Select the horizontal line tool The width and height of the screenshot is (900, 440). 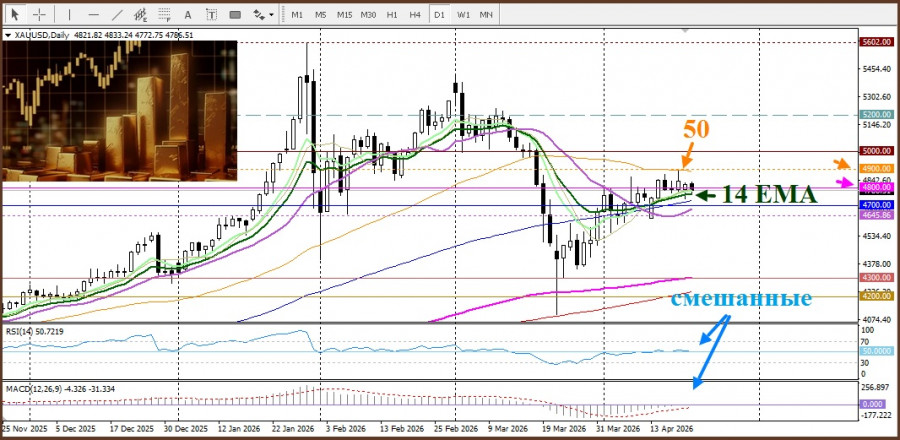92,15
